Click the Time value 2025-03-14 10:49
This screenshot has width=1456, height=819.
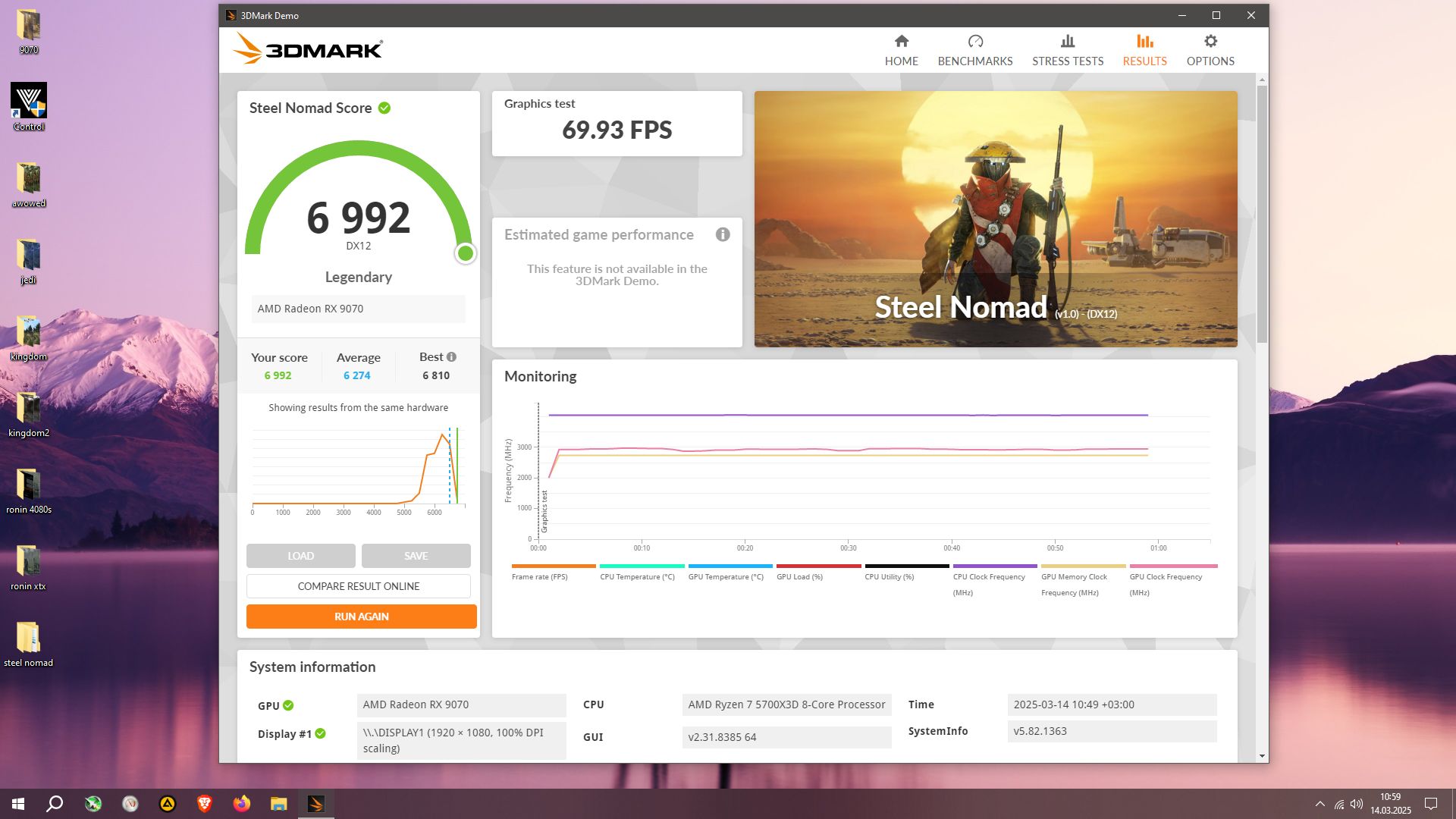coord(1112,704)
